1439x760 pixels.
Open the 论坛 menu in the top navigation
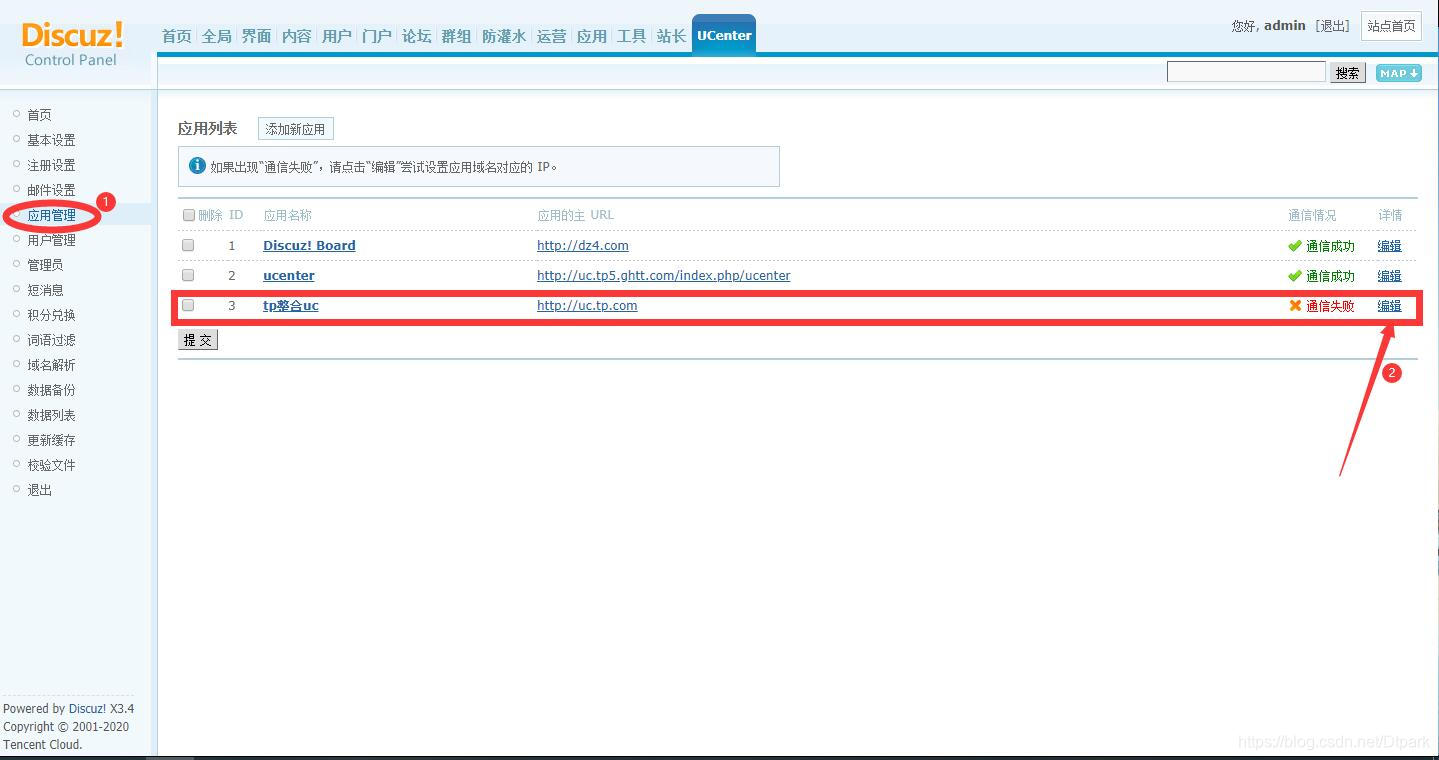416,35
